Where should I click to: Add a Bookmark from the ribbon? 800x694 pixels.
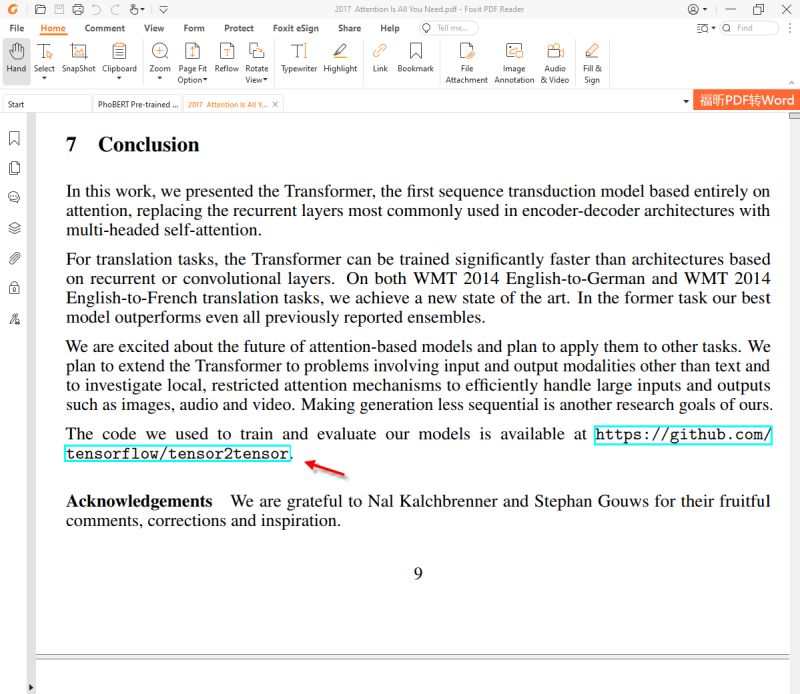click(415, 58)
